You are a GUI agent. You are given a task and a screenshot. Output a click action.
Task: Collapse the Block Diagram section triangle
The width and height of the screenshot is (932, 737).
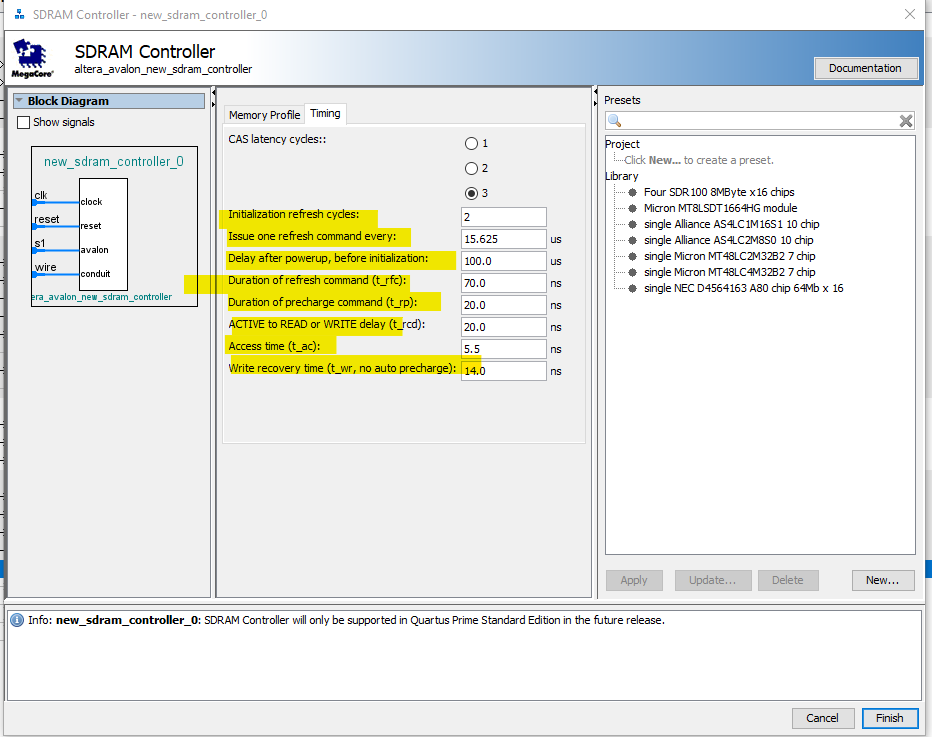[x=18, y=100]
